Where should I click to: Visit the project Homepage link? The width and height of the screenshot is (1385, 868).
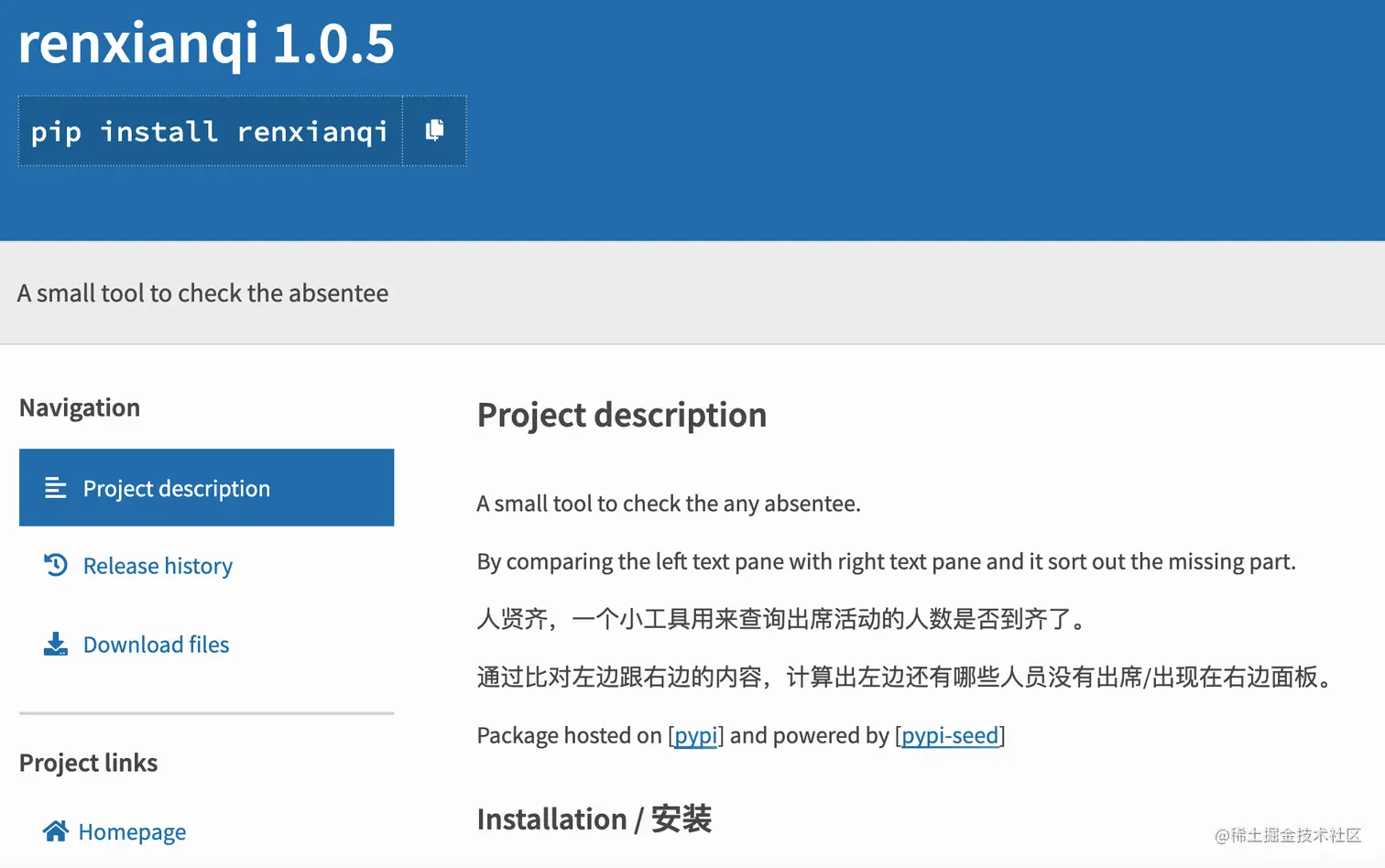pyautogui.click(x=132, y=831)
